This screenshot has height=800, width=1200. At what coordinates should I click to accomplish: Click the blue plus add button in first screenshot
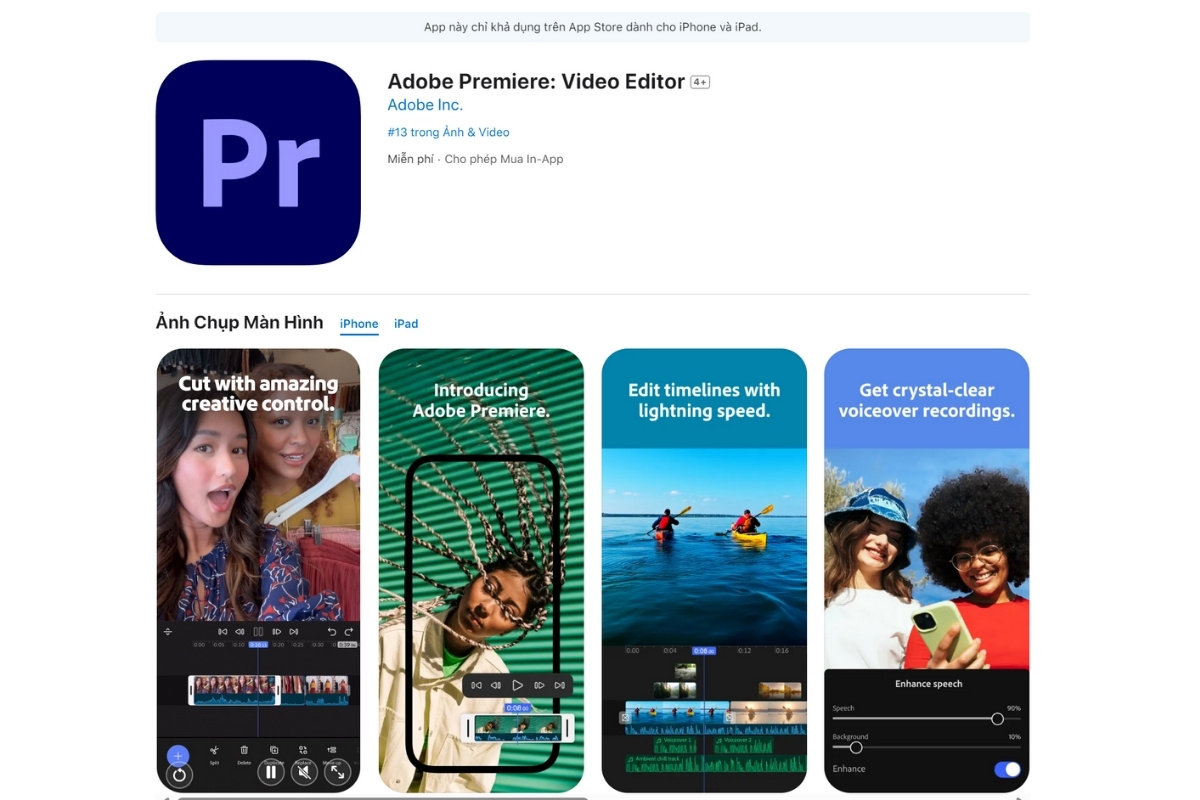click(178, 756)
